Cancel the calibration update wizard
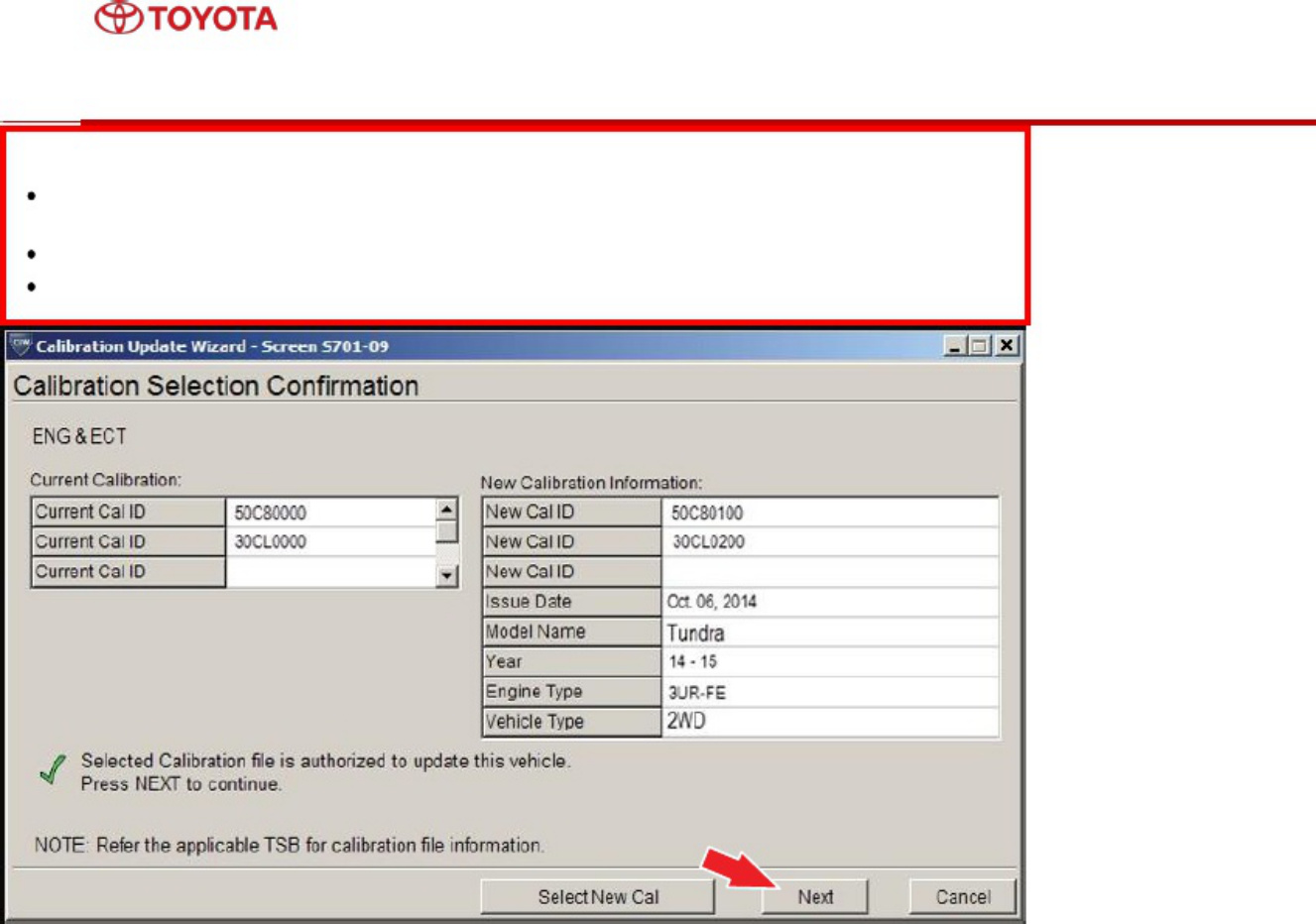 (x=963, y=896)
